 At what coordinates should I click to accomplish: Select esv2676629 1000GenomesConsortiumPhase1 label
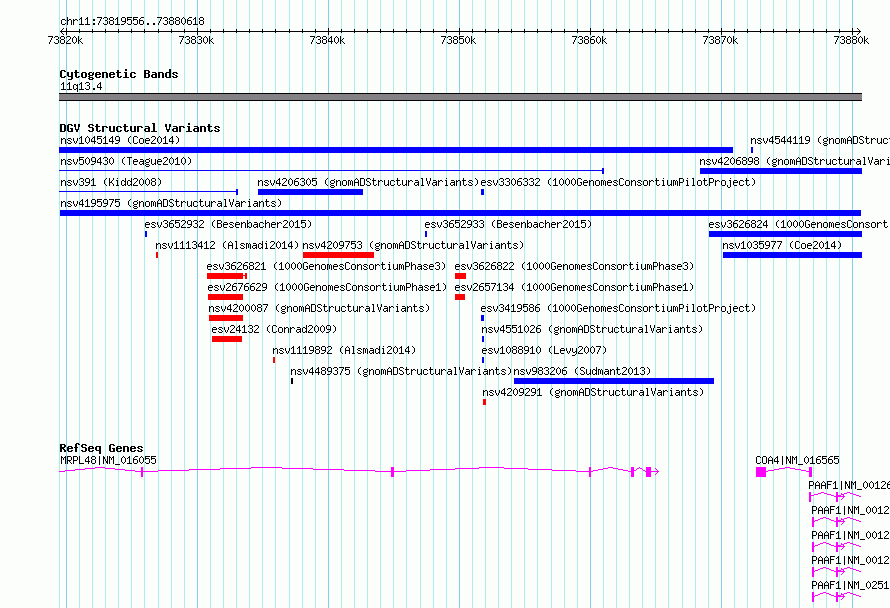[328, 287]
